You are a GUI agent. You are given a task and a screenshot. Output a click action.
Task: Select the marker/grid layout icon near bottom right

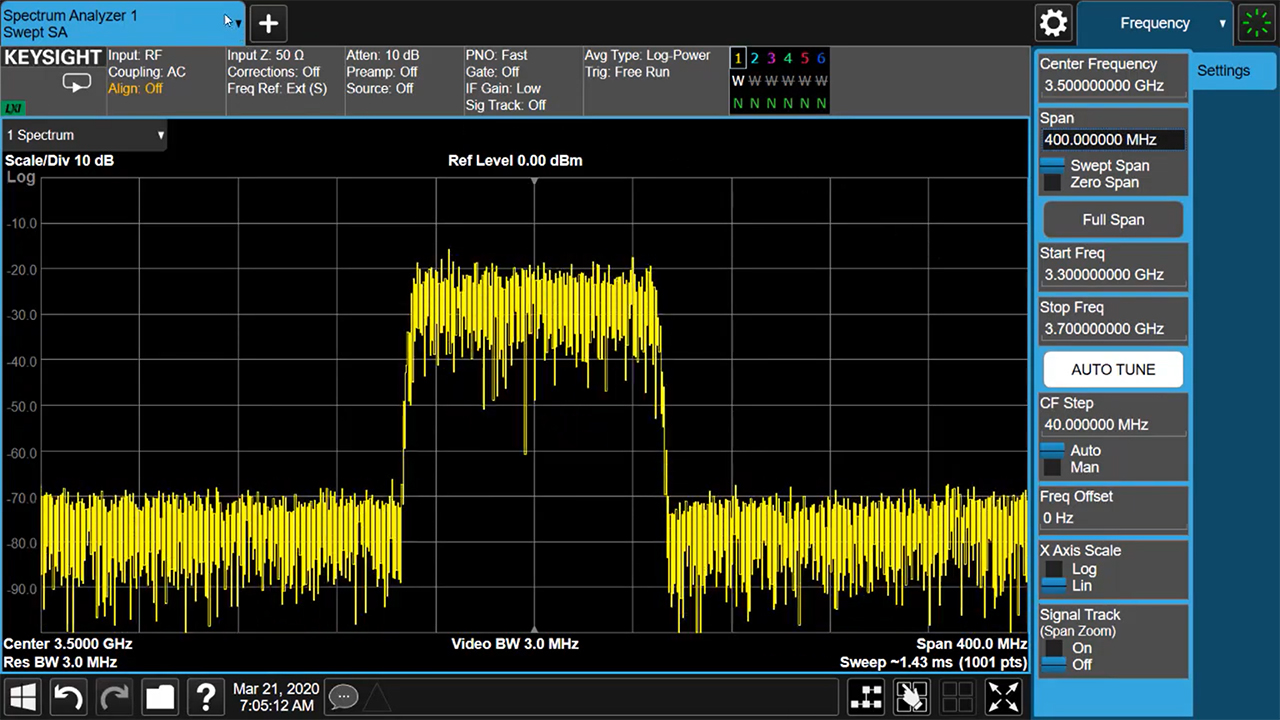click(x=867, y=697)
